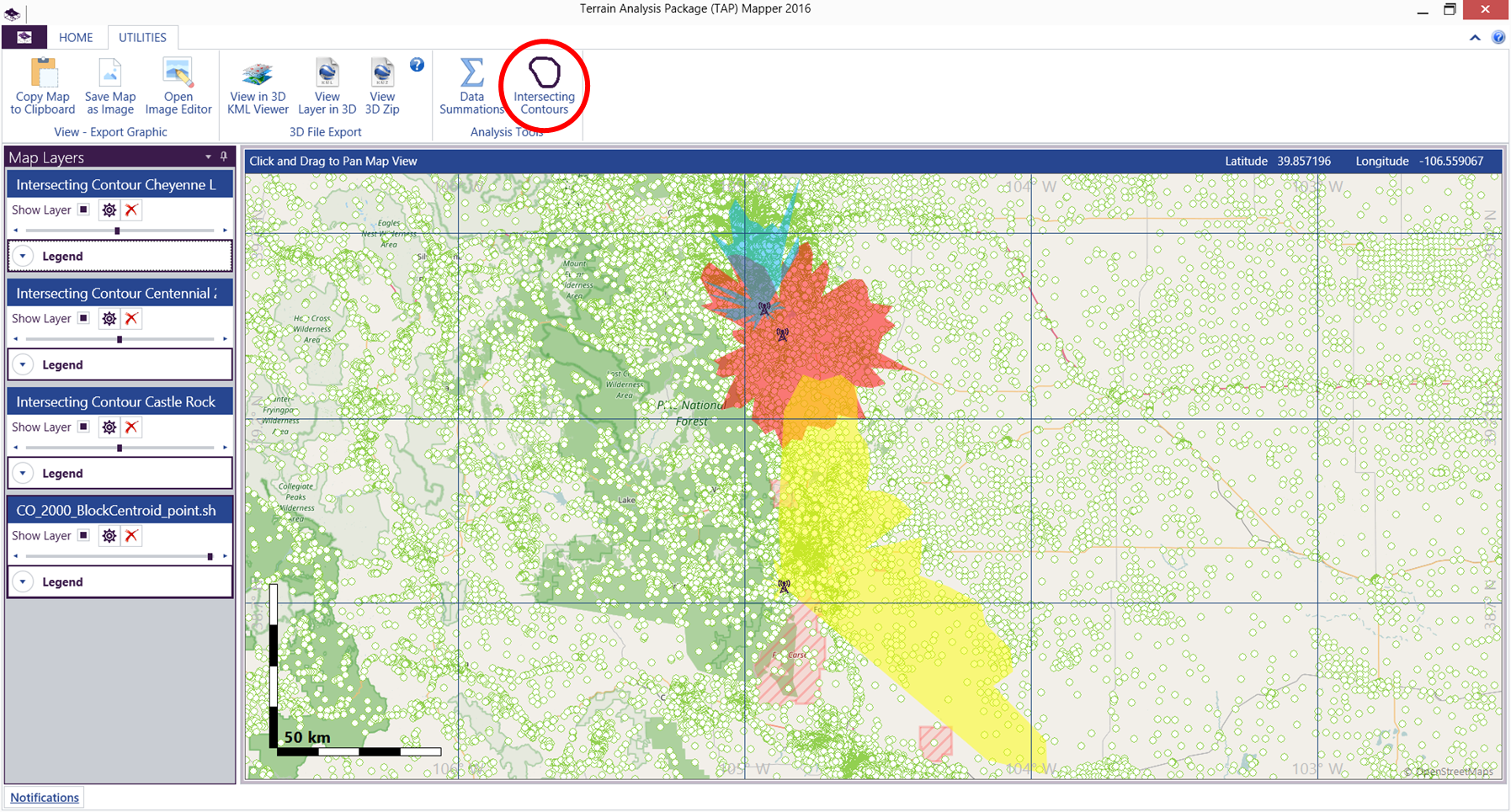Screen dimensions: 1511x812
Task: Remove the Cheyenne intersecting contour layer
Action: [131, 210]
